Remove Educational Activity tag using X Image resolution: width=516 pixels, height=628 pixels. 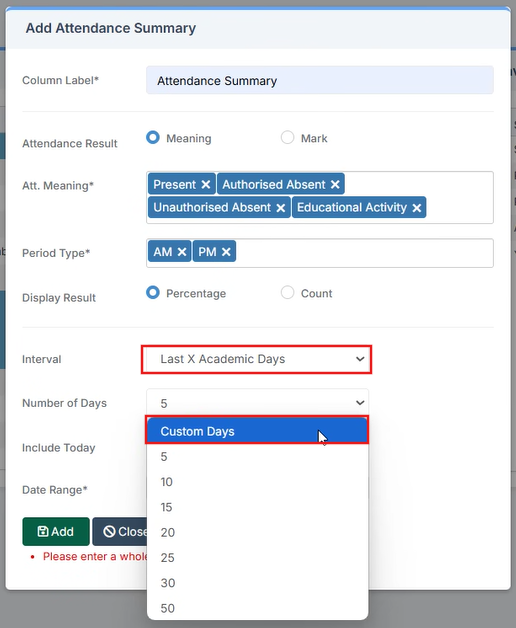coord(417,208)
